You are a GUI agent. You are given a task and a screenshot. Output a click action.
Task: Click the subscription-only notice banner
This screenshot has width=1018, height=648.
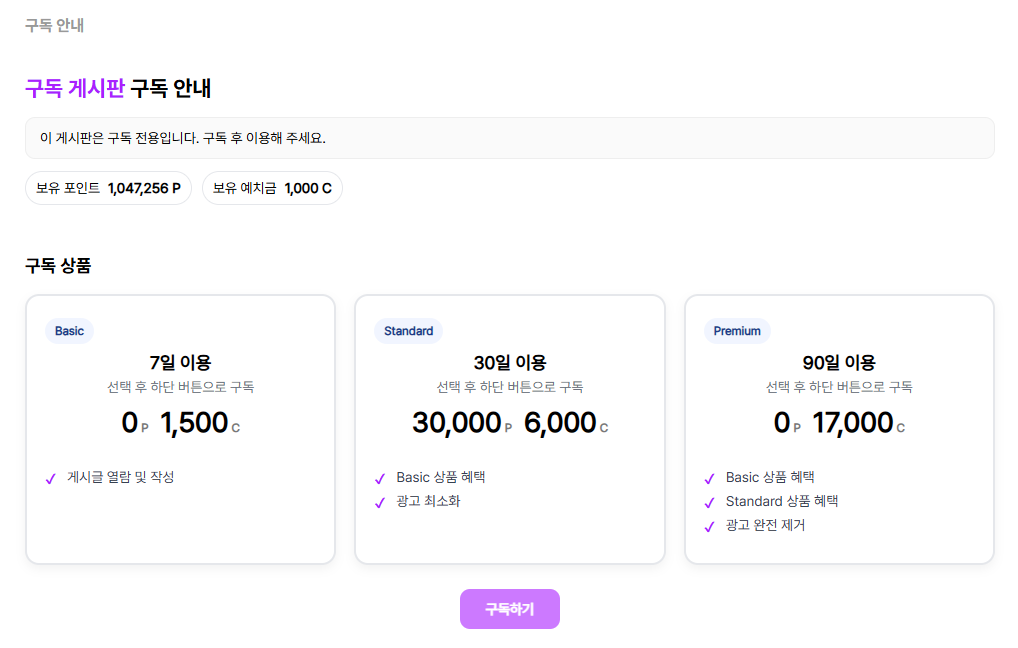pos(509,138)
